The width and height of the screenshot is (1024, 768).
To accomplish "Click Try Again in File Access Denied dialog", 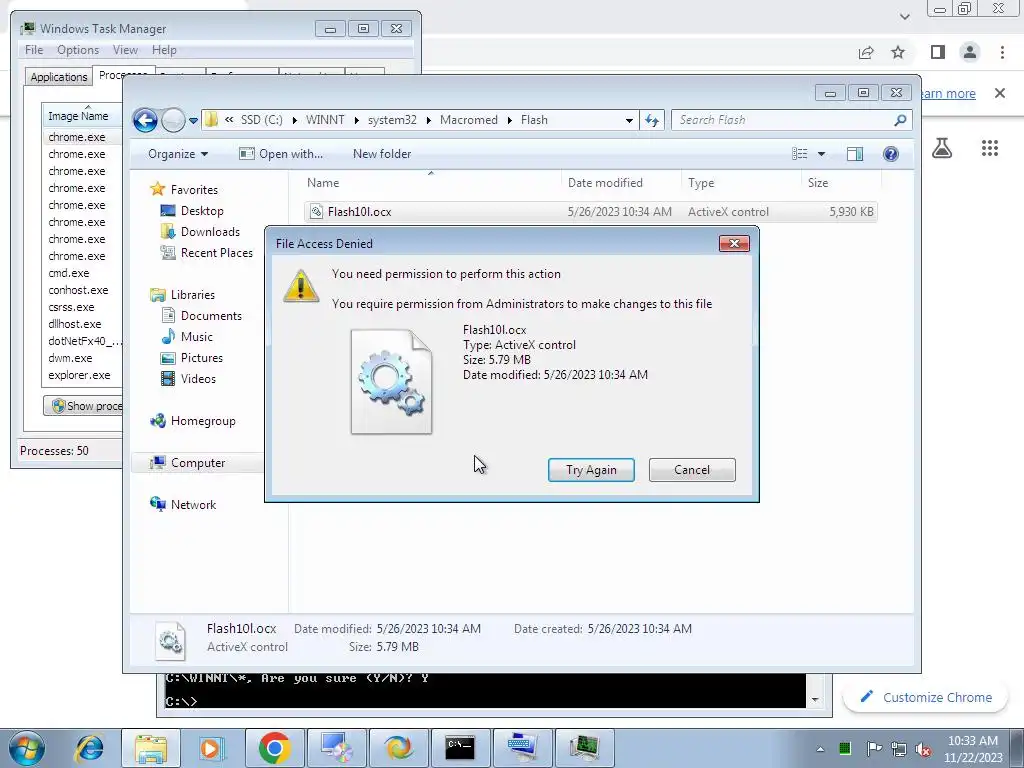I will 591,470.
